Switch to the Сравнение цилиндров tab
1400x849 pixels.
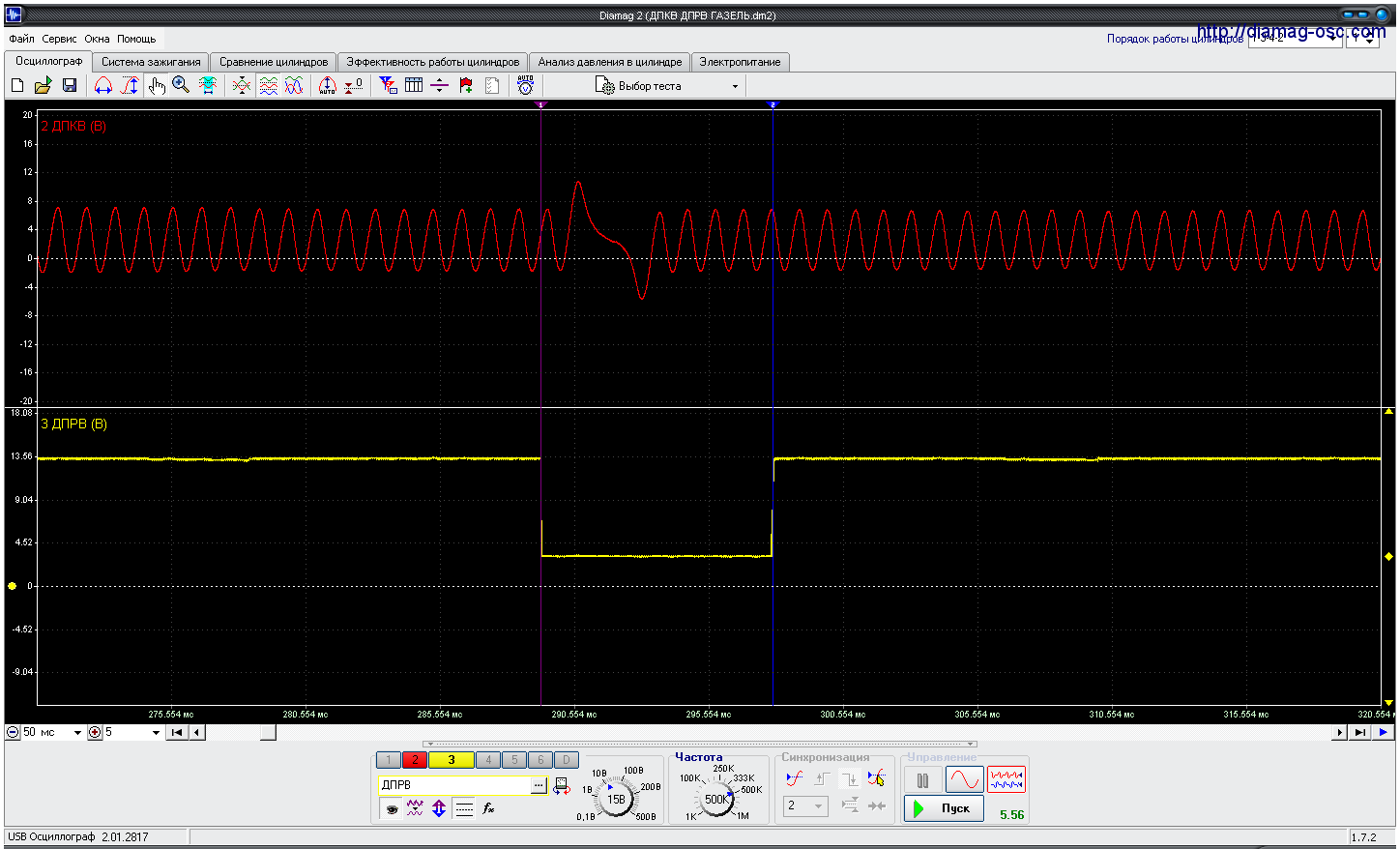click(x=274, y=62)
